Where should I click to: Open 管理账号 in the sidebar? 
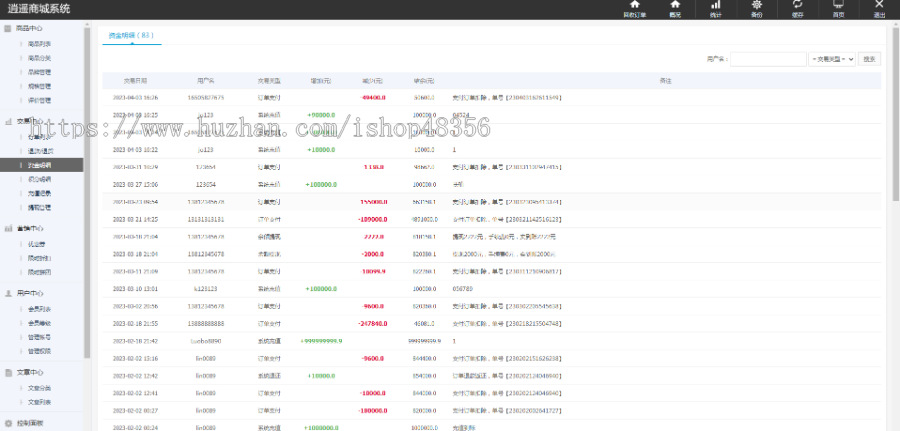click(39, 337)
